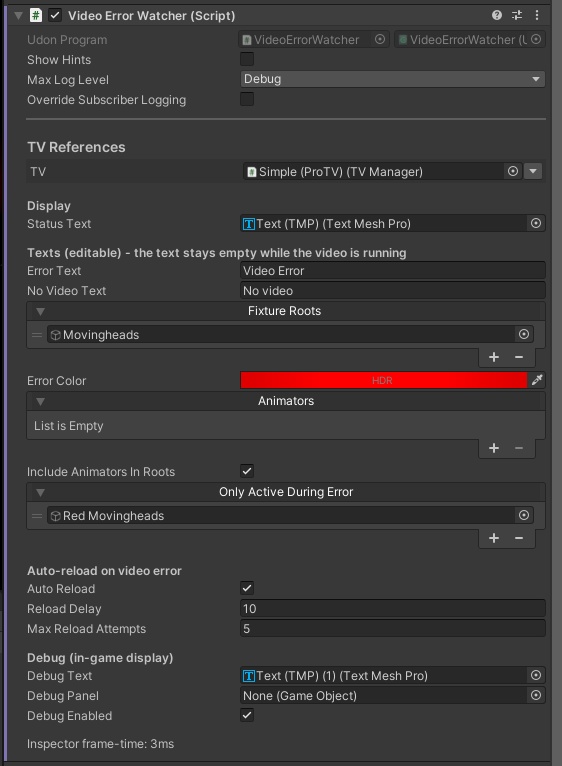Click the TextMeshPro icon in Debug Text
This screenshot has width=562, height=766.
point(249,676)
